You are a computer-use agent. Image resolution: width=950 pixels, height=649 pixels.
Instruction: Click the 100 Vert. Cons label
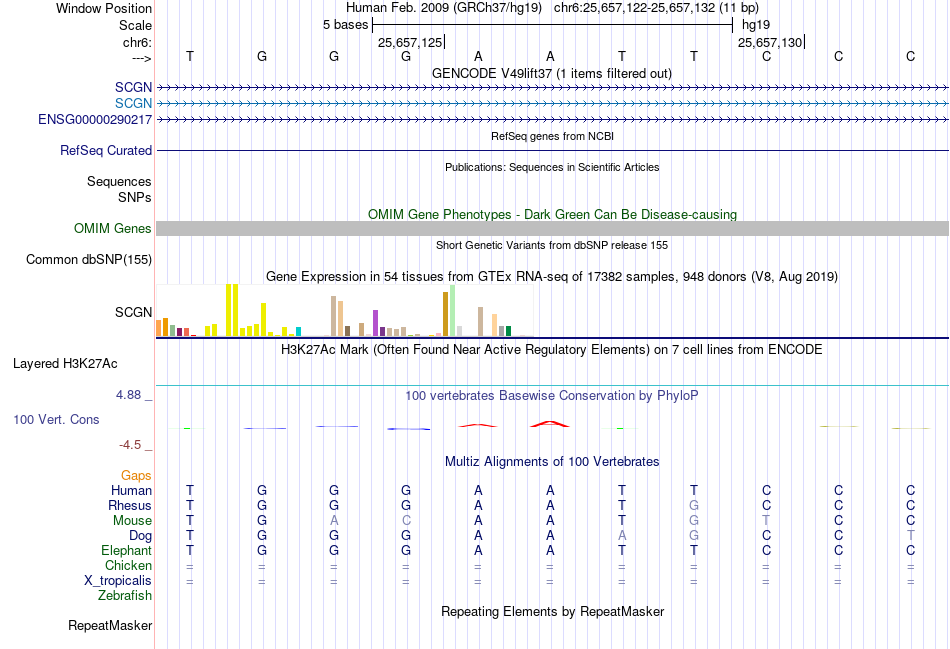tap(56, 419)
